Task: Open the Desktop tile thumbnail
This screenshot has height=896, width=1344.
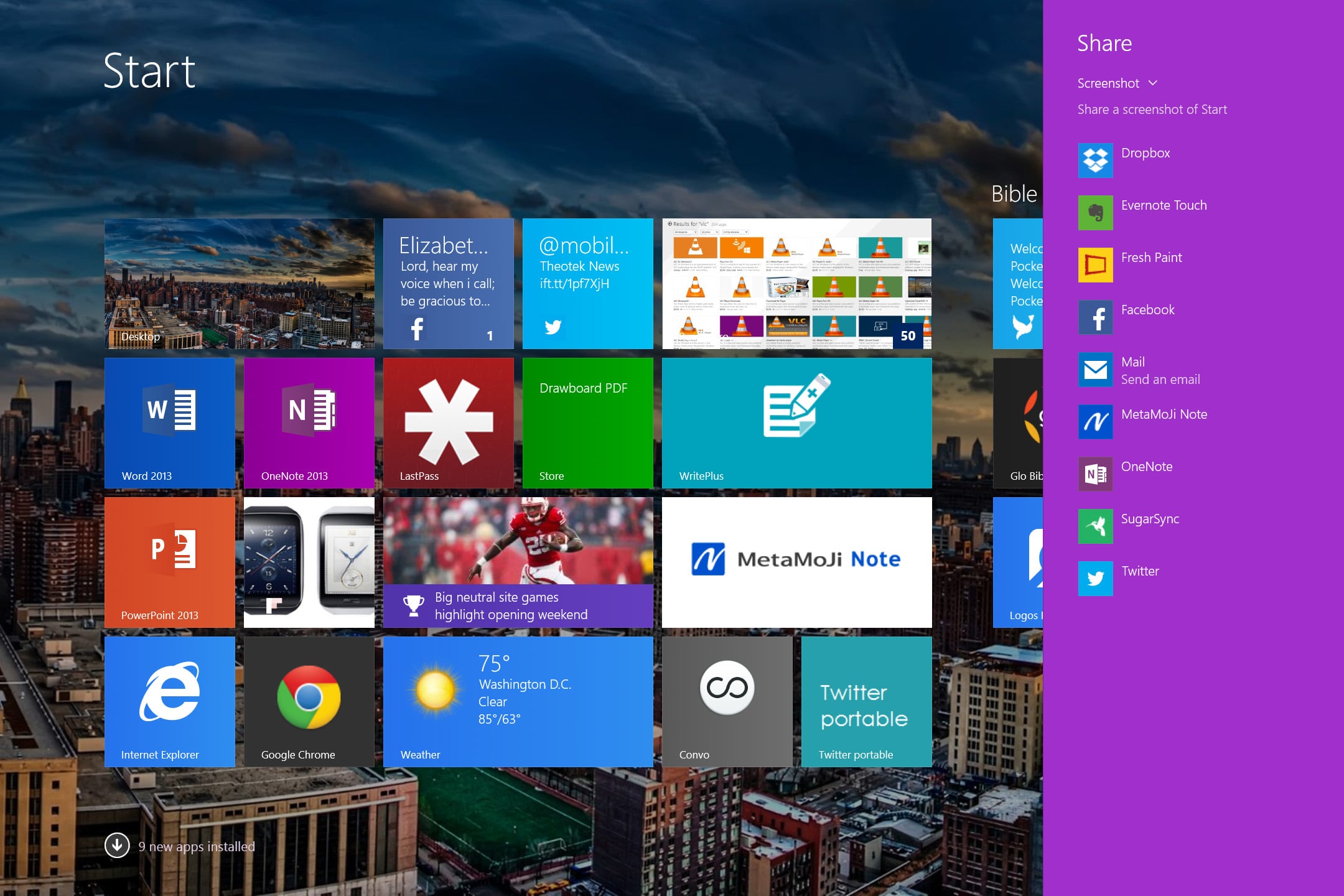Action: 240,284
